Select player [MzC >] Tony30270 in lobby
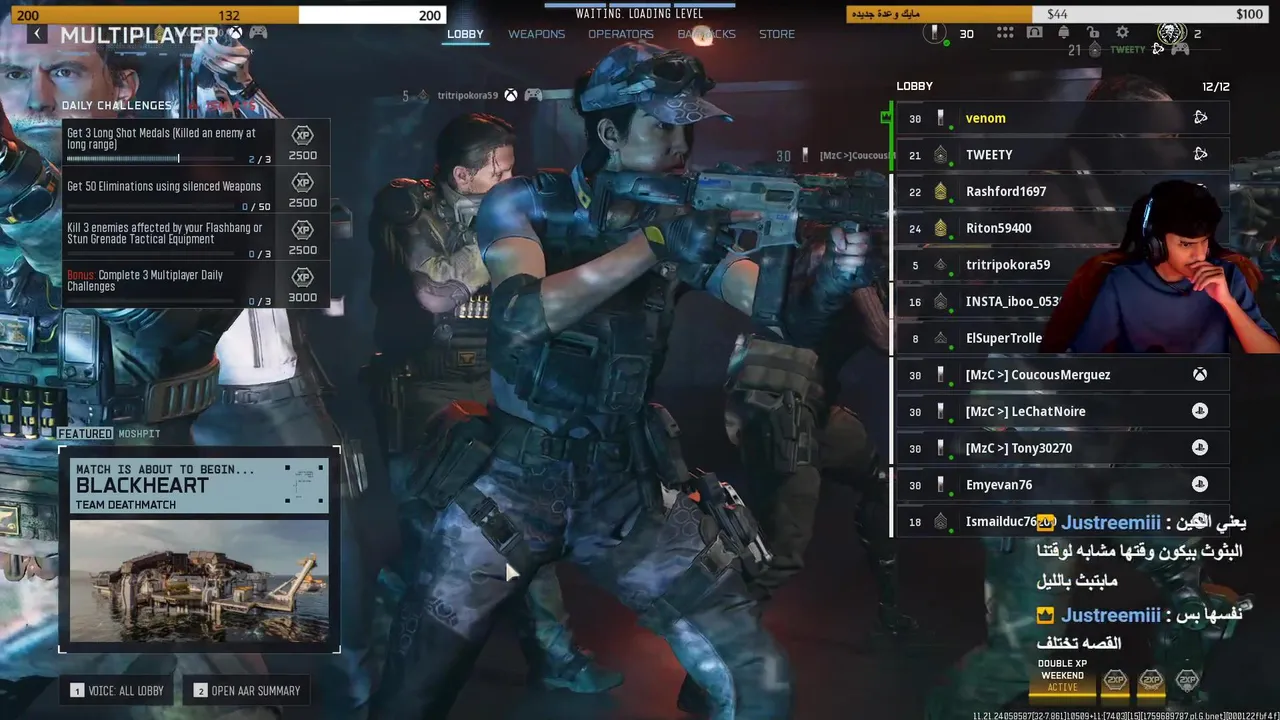Image resolution: width=1280 pixels, height=720 pixels. 1062,448
